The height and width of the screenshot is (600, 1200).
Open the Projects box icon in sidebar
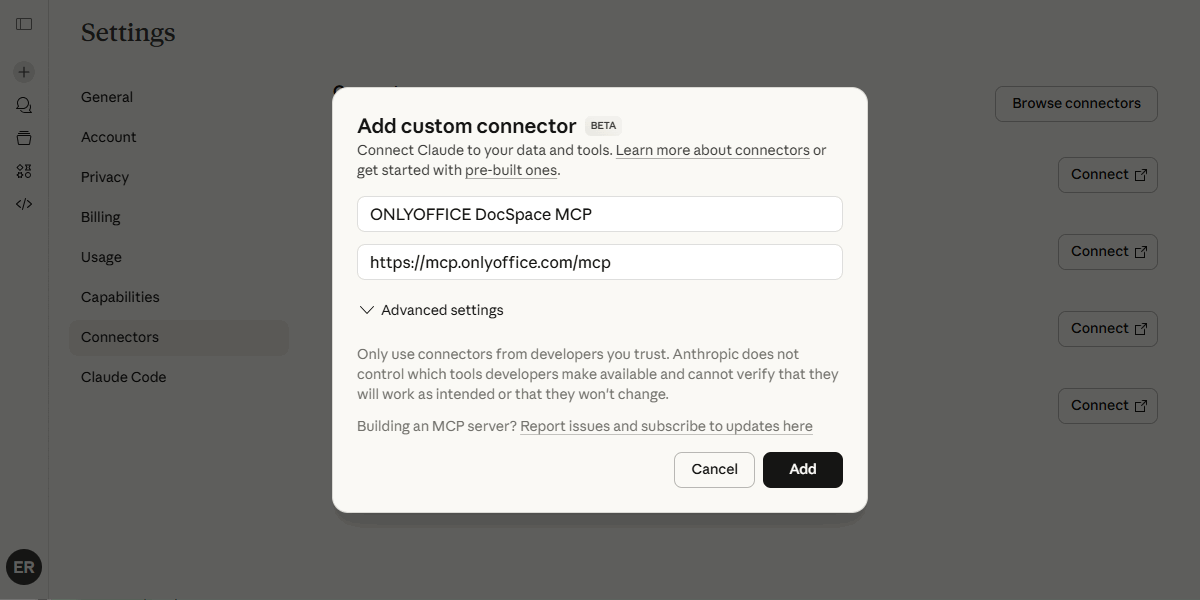pos(23,137)
